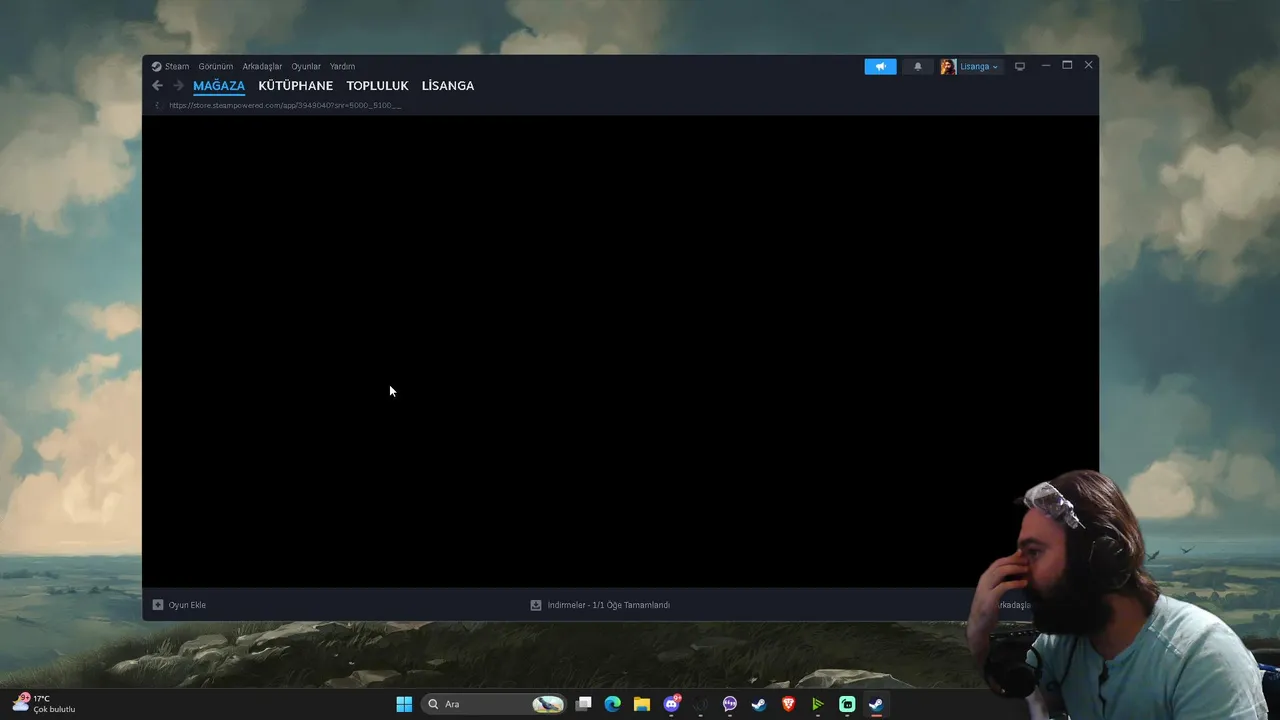Switch to the KÜTÜPHANE tab
Screen dimensions: 1280x720
tap(295, 86)
